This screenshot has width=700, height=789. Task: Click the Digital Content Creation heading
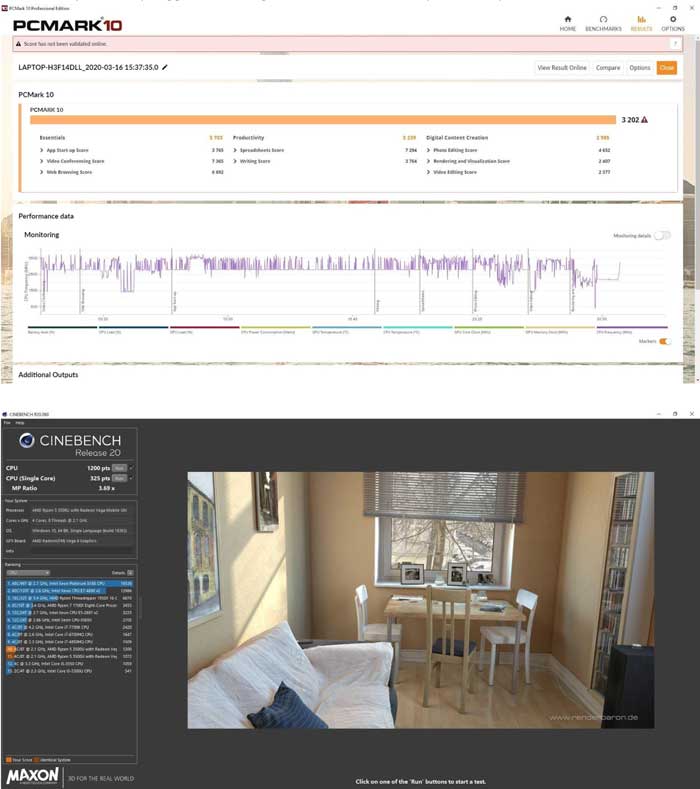tap(457, 138)
